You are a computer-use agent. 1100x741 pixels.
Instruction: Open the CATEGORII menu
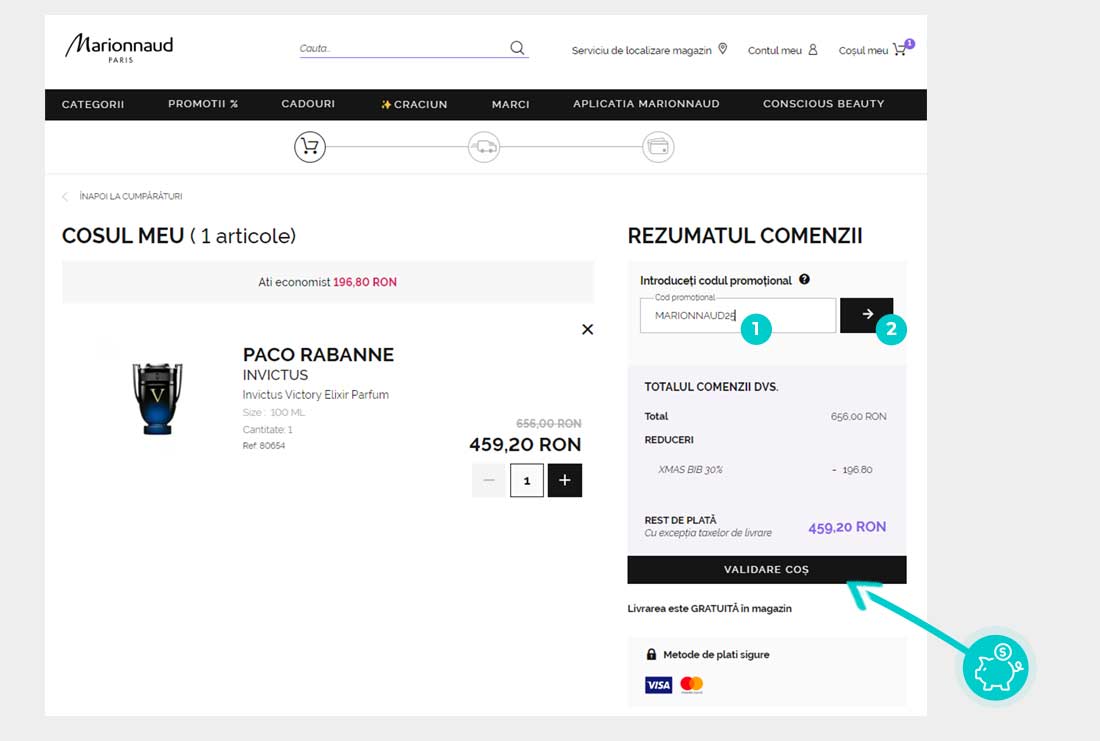click(x=93, y=104)
